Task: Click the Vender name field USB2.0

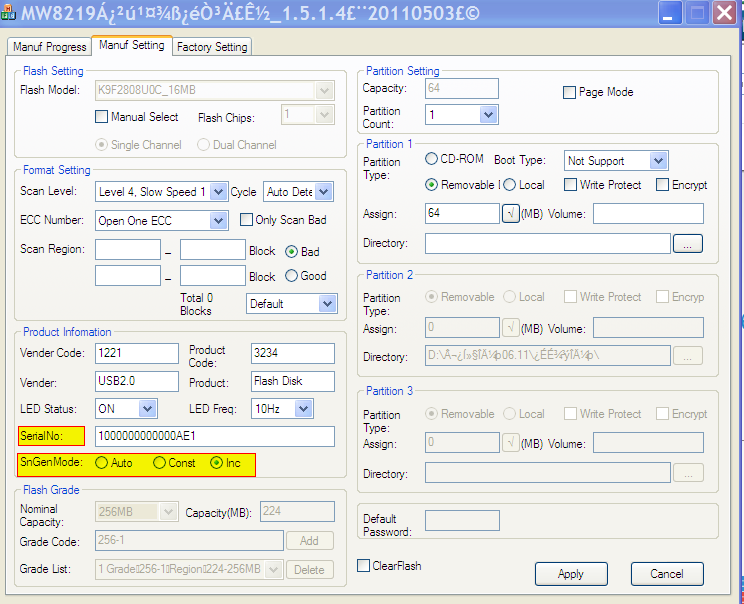Action: tap(137, 381)
